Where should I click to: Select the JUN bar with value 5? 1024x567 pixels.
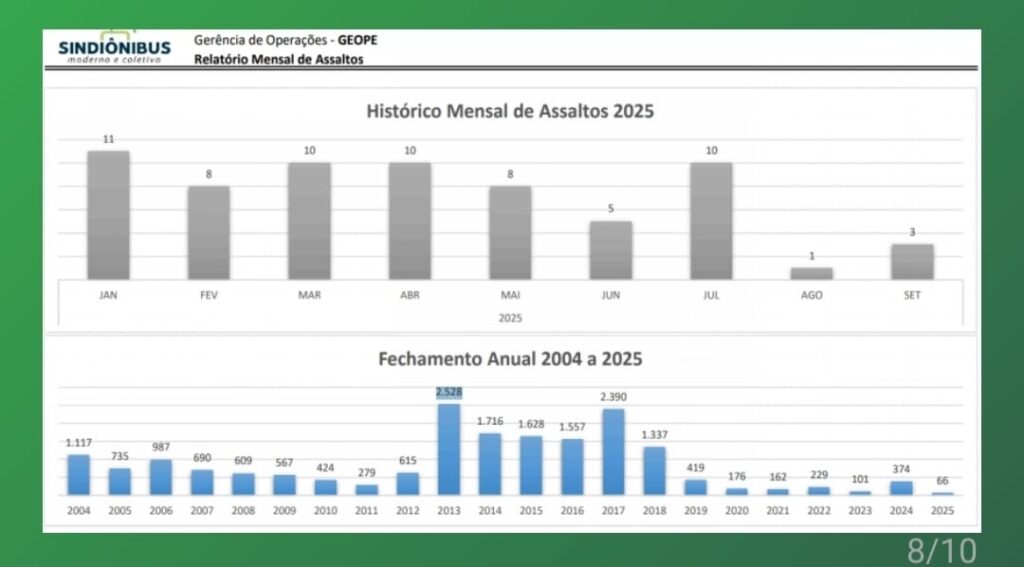[x=610, y=250]
